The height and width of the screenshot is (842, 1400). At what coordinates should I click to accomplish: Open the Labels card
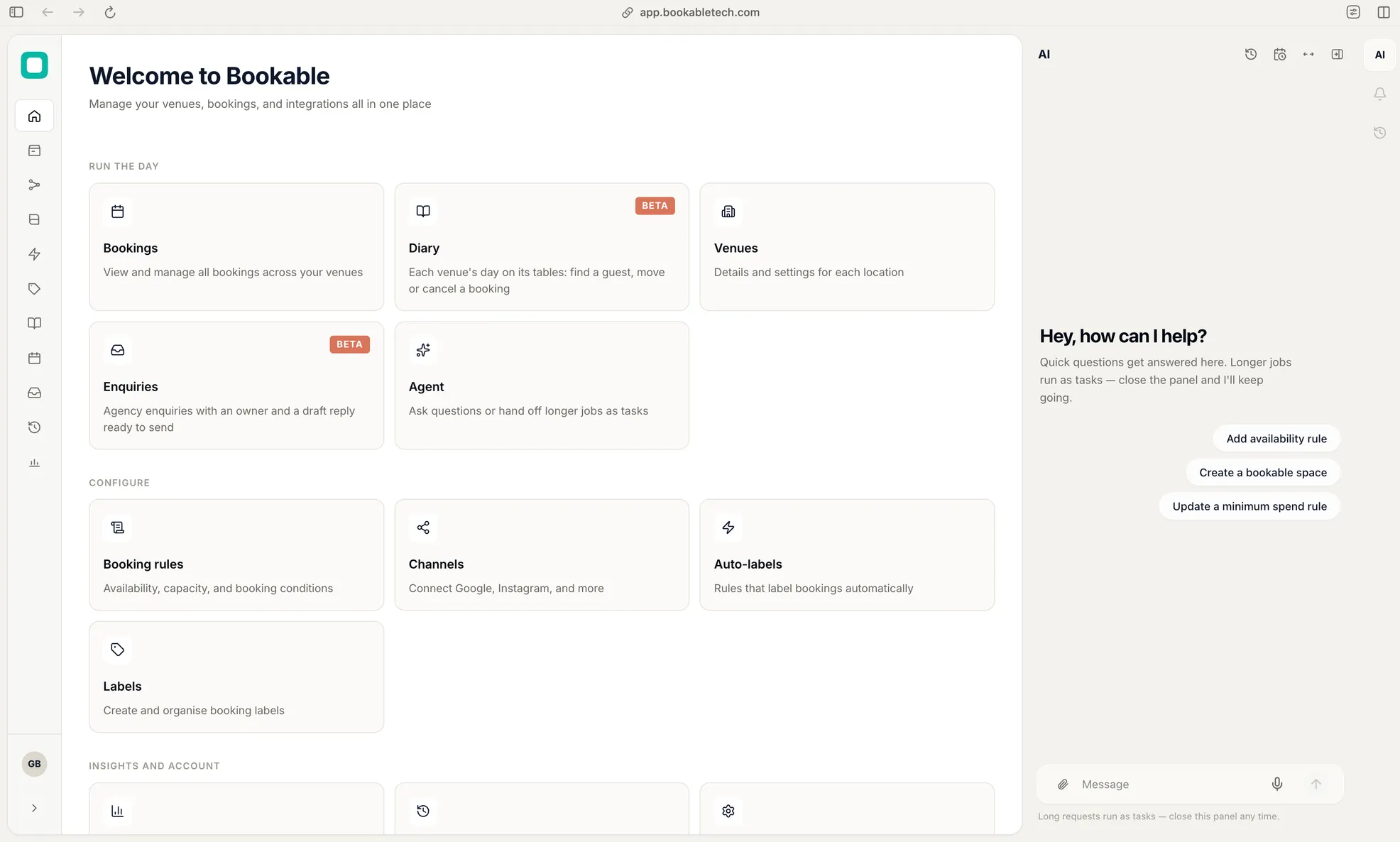[236, 677]
